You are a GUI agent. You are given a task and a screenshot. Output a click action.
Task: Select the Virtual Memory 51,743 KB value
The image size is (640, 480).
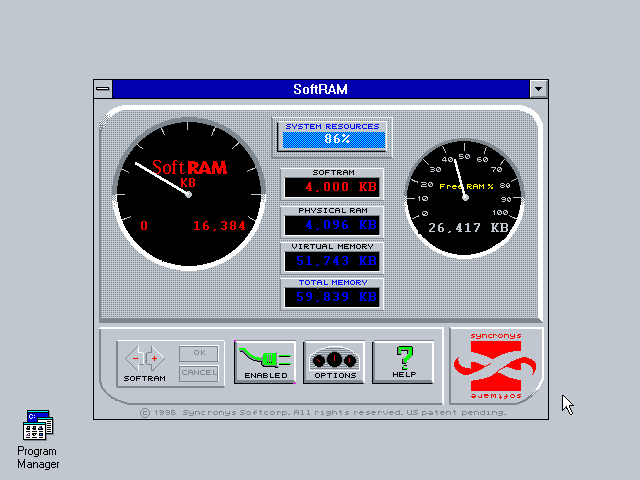332,261
